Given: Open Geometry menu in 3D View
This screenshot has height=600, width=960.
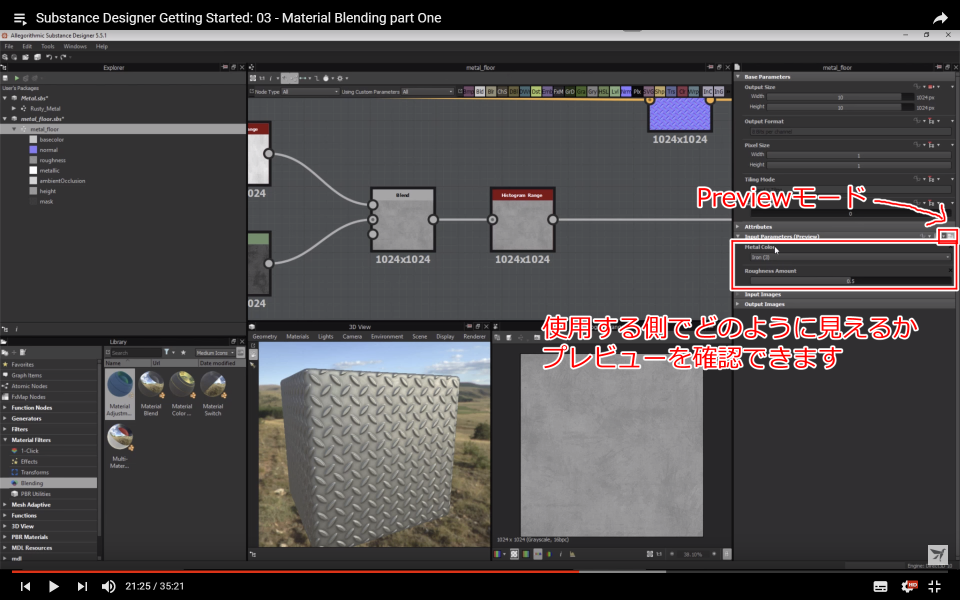Looking at the screenshot, I should [x=264, y=337].
